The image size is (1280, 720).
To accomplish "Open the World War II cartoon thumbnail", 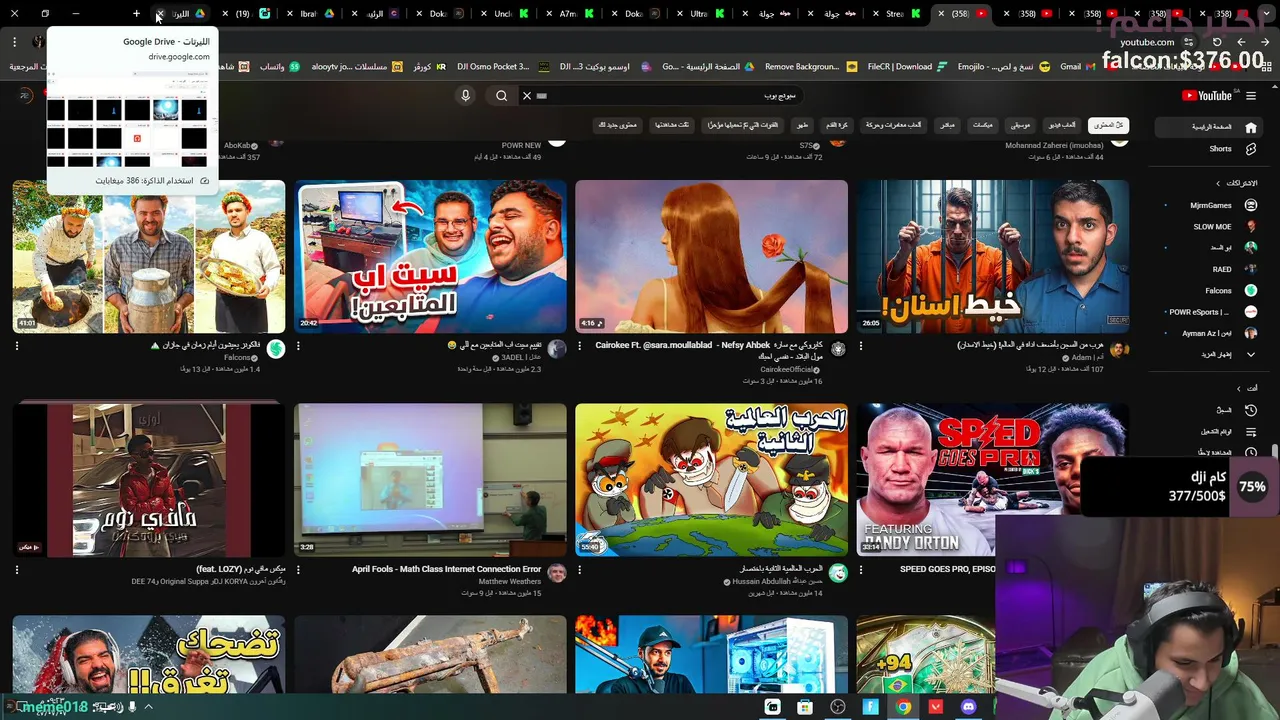I will (711, 480).
